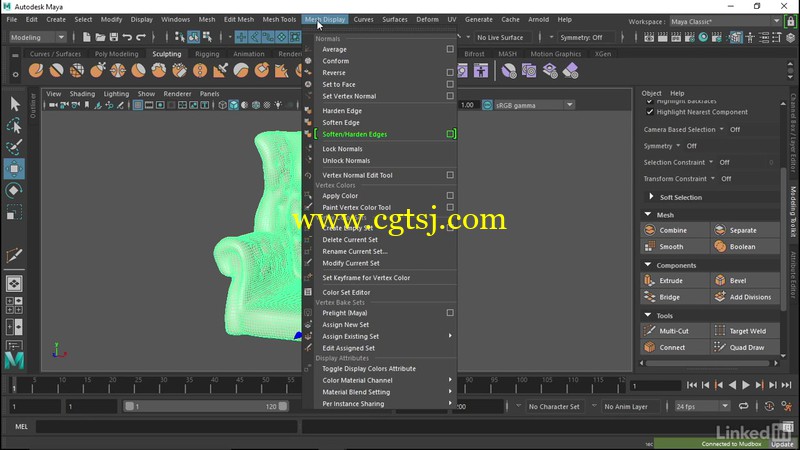The image size is (800, 450).
Task: Choose Soften/Harden Edges menu entry
Action: coord(355,134)
